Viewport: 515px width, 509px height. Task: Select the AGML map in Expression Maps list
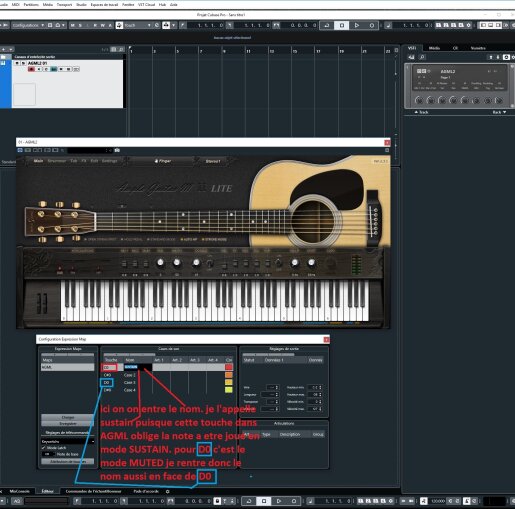click(x=68, y=367)
